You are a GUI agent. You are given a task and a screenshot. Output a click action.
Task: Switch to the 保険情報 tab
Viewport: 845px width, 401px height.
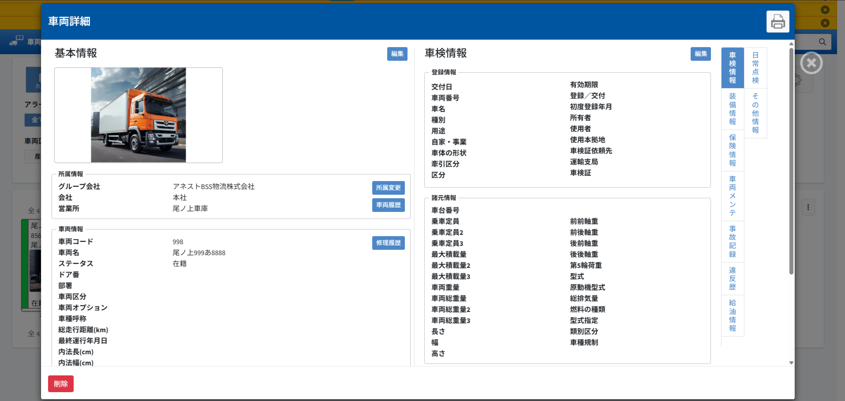click(732, 149)
